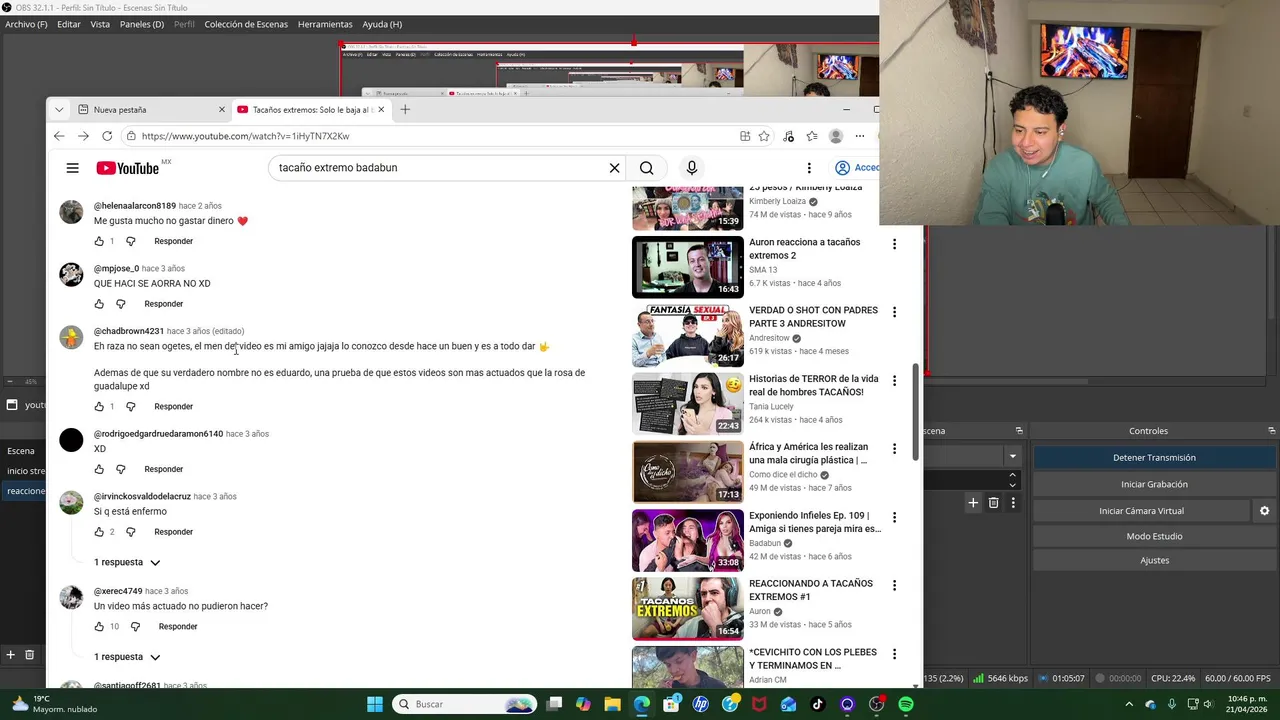Start voice search with the microphone icon
Viewport: 1280px width, 720px height.
point(691,168)
